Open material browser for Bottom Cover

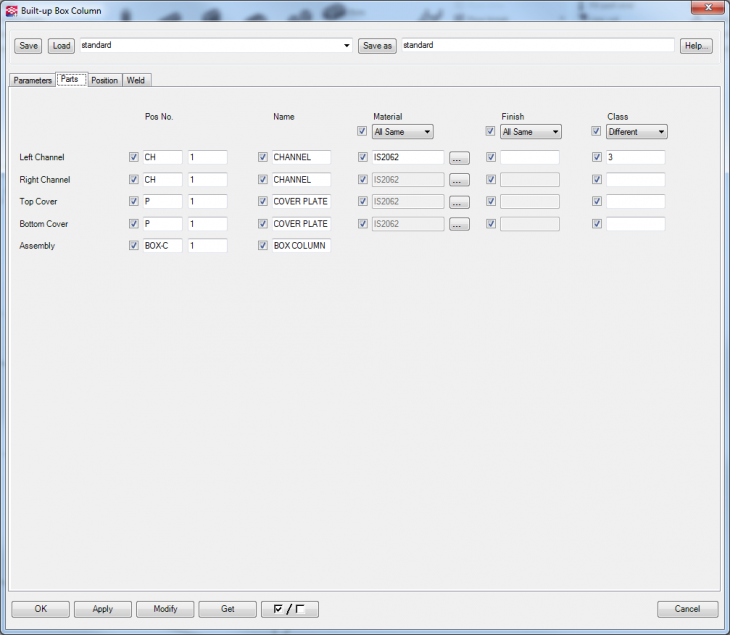pos(459,224)
